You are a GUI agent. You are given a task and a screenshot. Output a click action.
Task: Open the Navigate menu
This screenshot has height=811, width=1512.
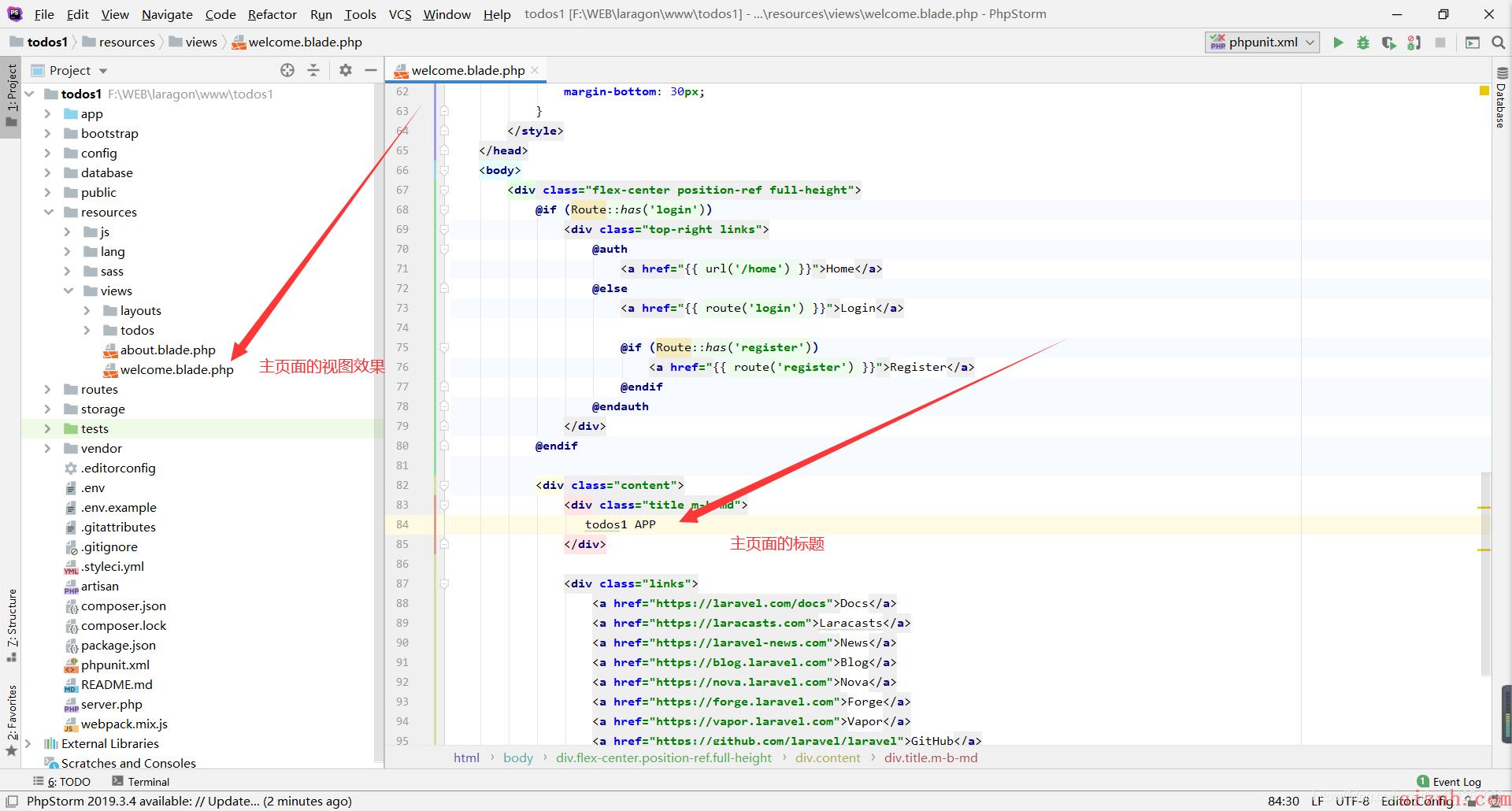click(x=167, y=14)
